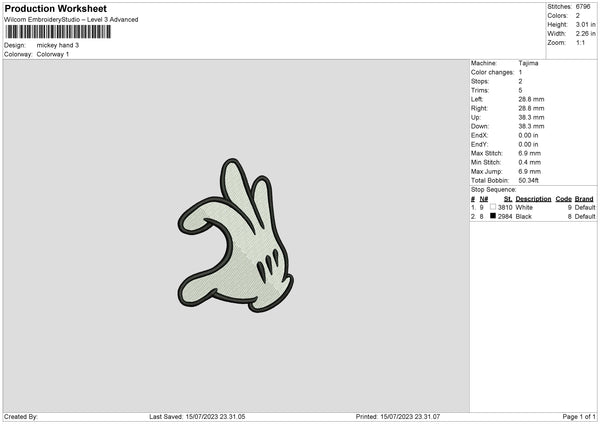Image resolution: width=600 pixels, height=424 pixels.
Task: Select the Up value 38.3 mm
Action: (531, 117)
